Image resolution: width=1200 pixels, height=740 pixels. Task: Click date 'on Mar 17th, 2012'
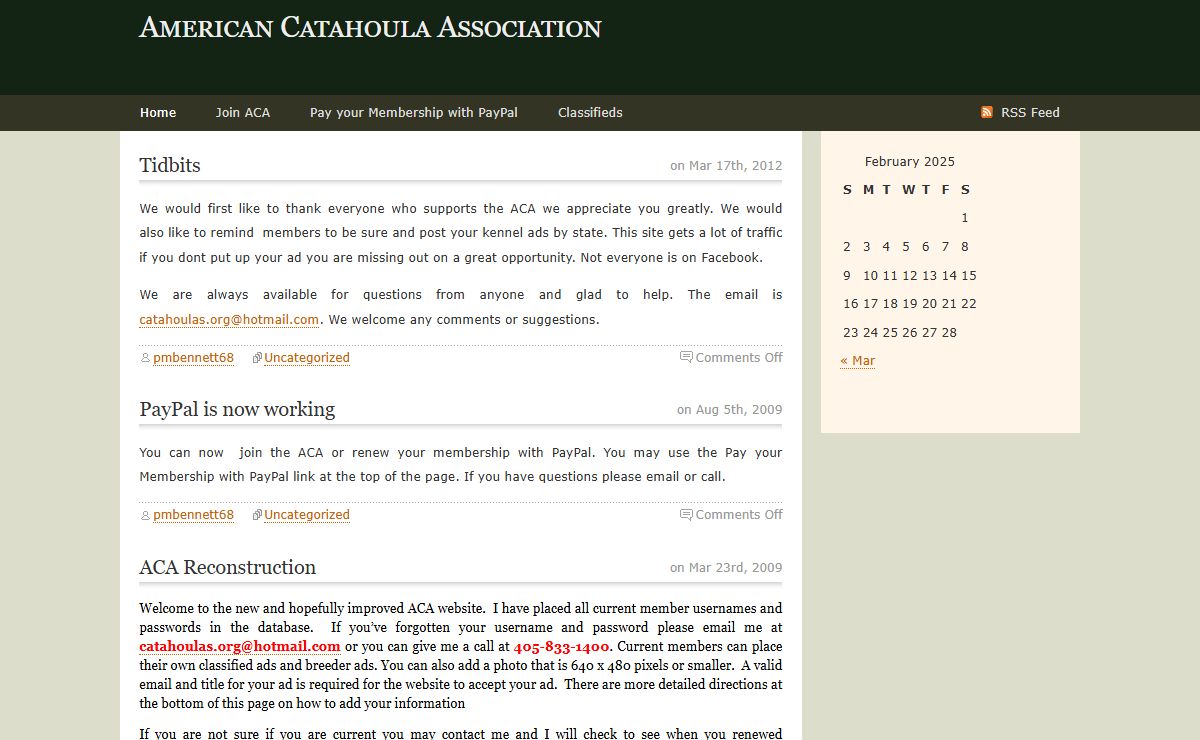726,166
